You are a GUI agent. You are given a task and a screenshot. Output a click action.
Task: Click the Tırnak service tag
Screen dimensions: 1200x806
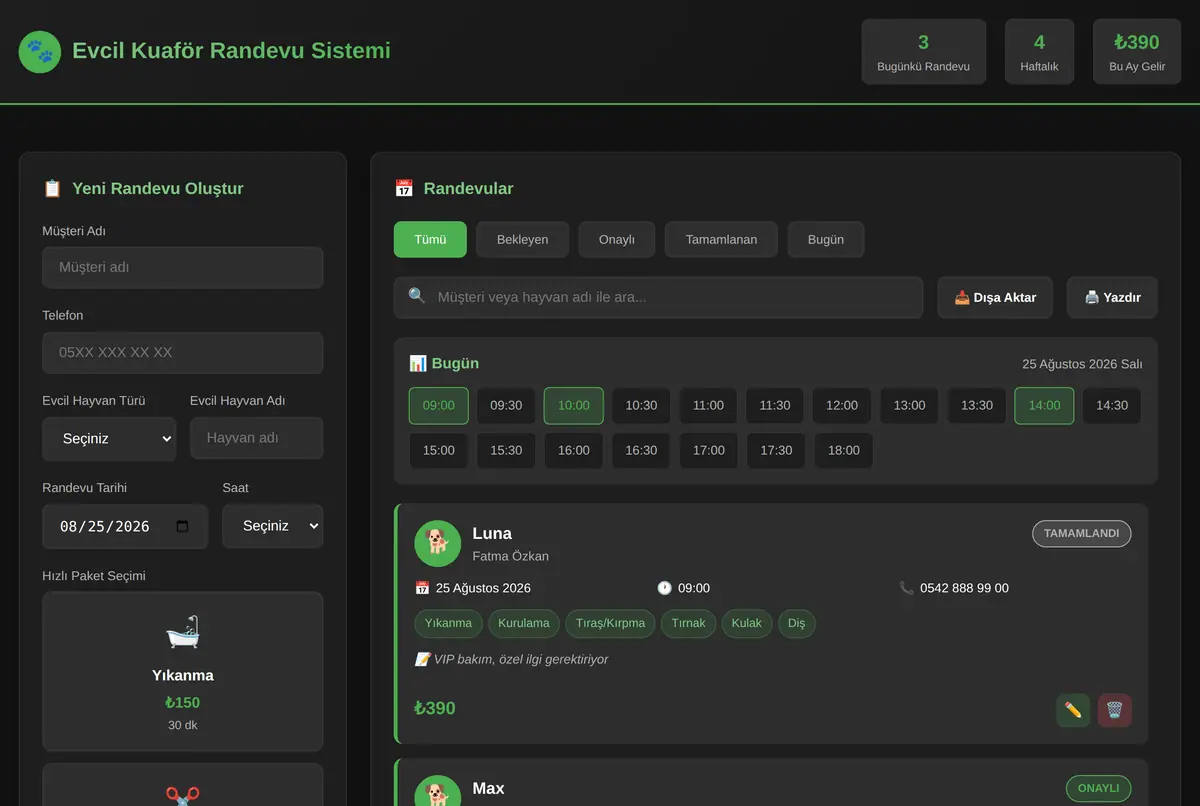pyautogui.click(x=688, y=623)
